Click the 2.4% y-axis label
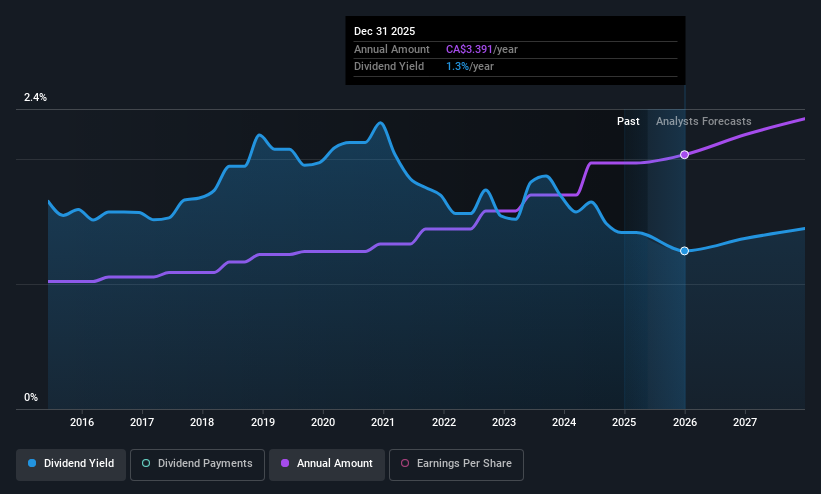 pyautogui.click(x=35, y=97)
